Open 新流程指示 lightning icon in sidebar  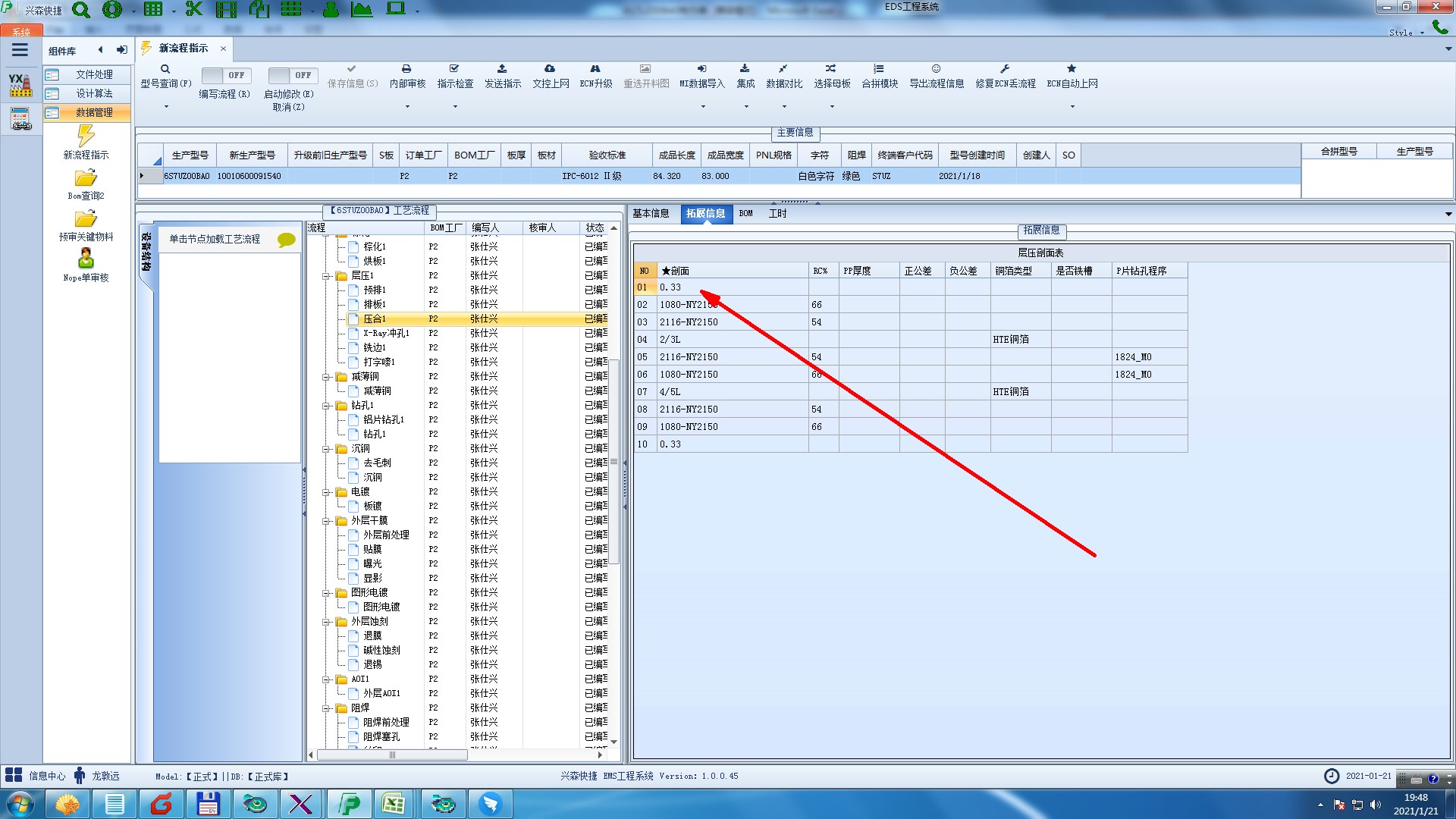pyautogui.click(x=86, y=136)
